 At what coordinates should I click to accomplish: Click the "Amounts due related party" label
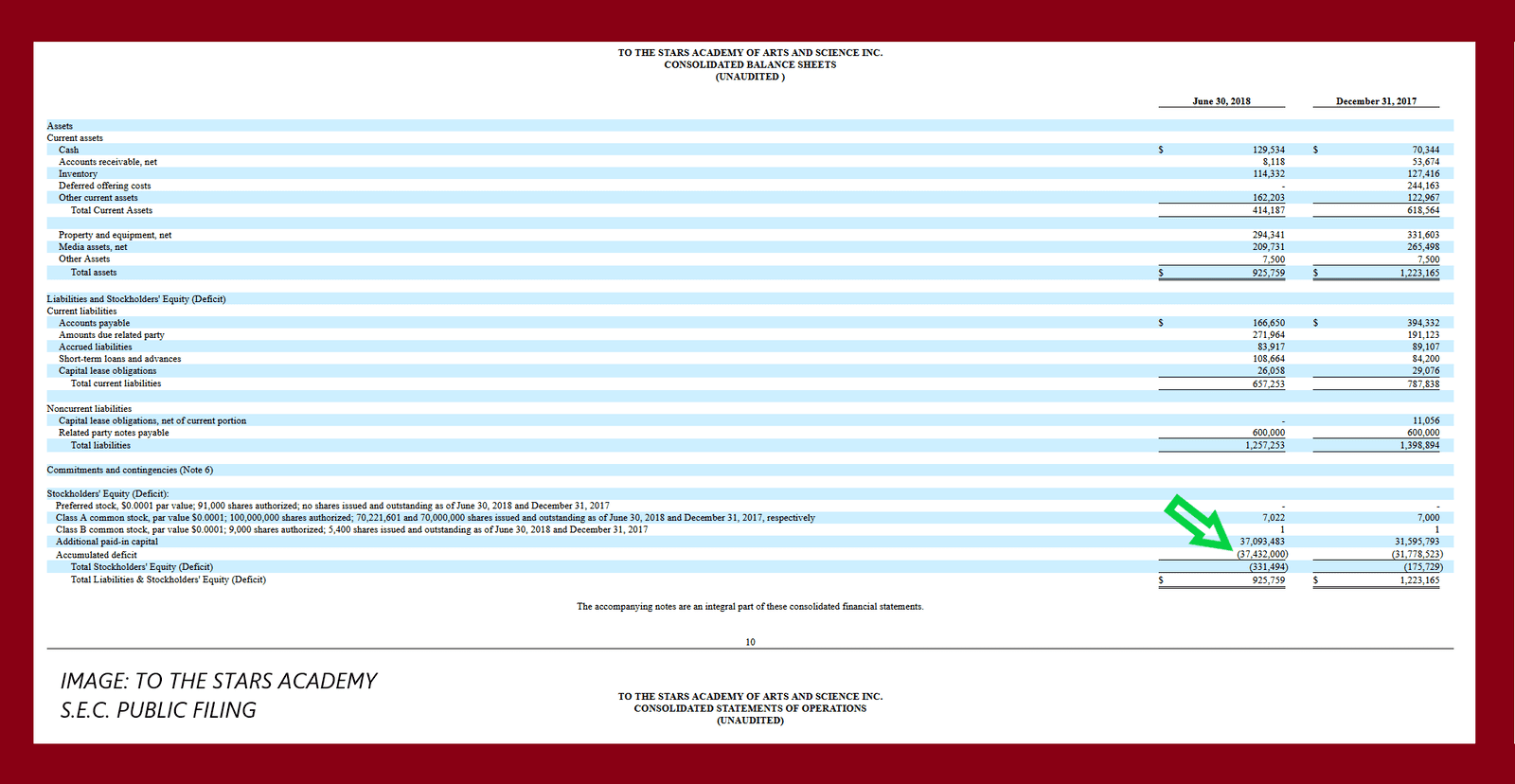(x=112, y=335)
